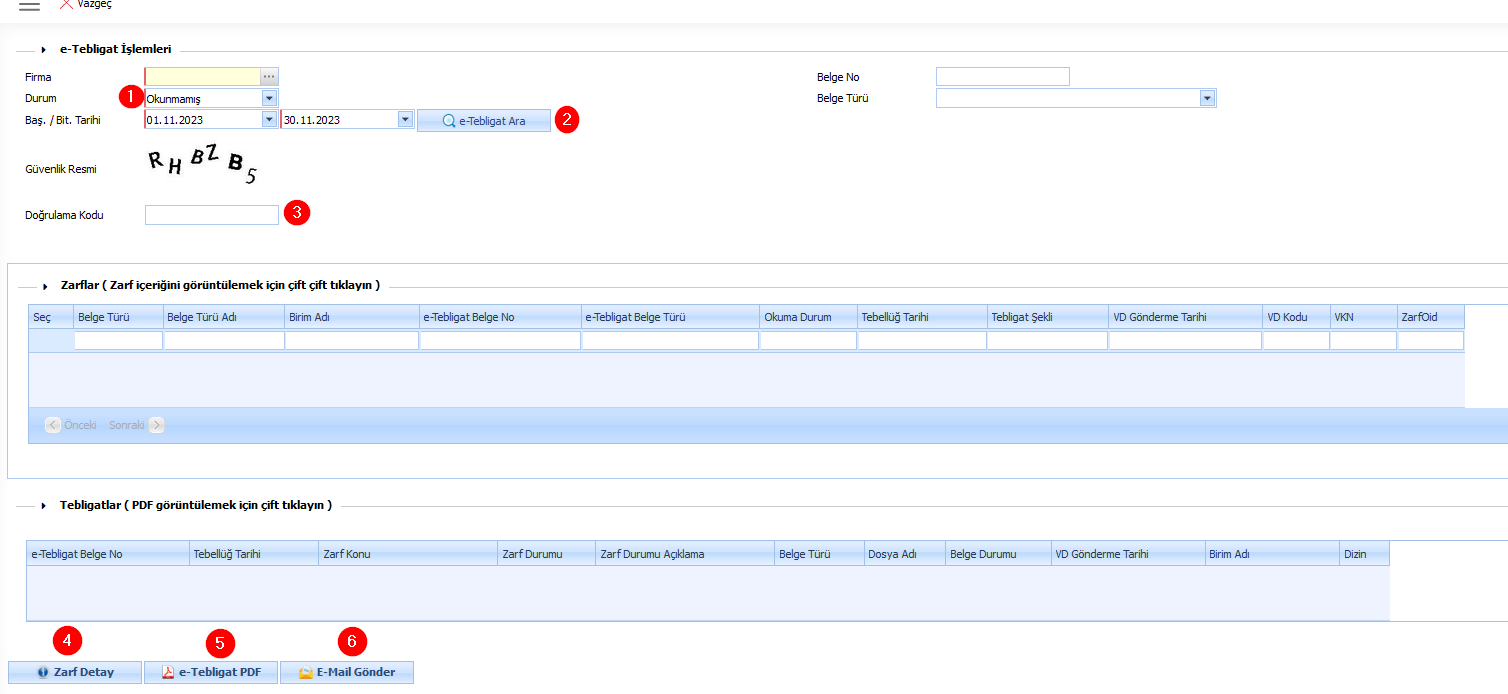The height and width of the screenshot is (694, 1508).
Task: Click filter box under Zarflar Tebellüğ Tarihi
Action: [x=922, y=341]
